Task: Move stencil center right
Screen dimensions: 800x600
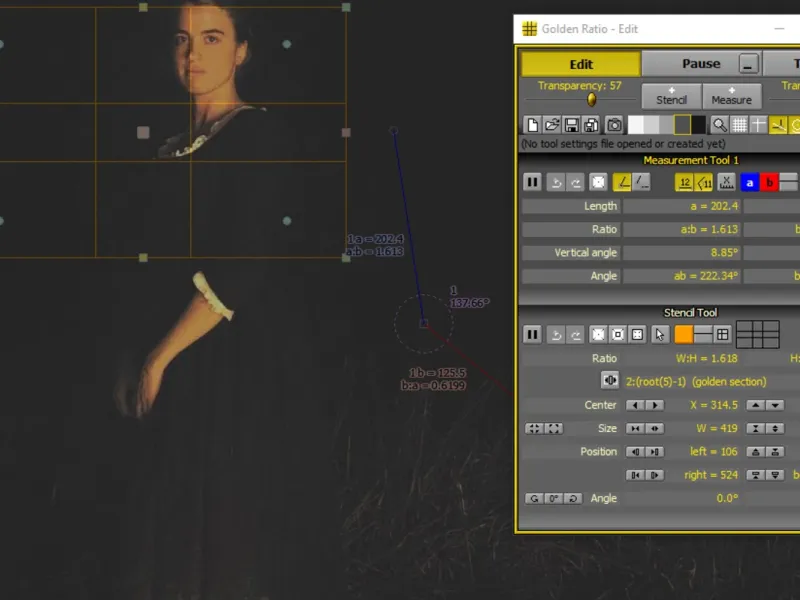Action: tap(655, 405)
